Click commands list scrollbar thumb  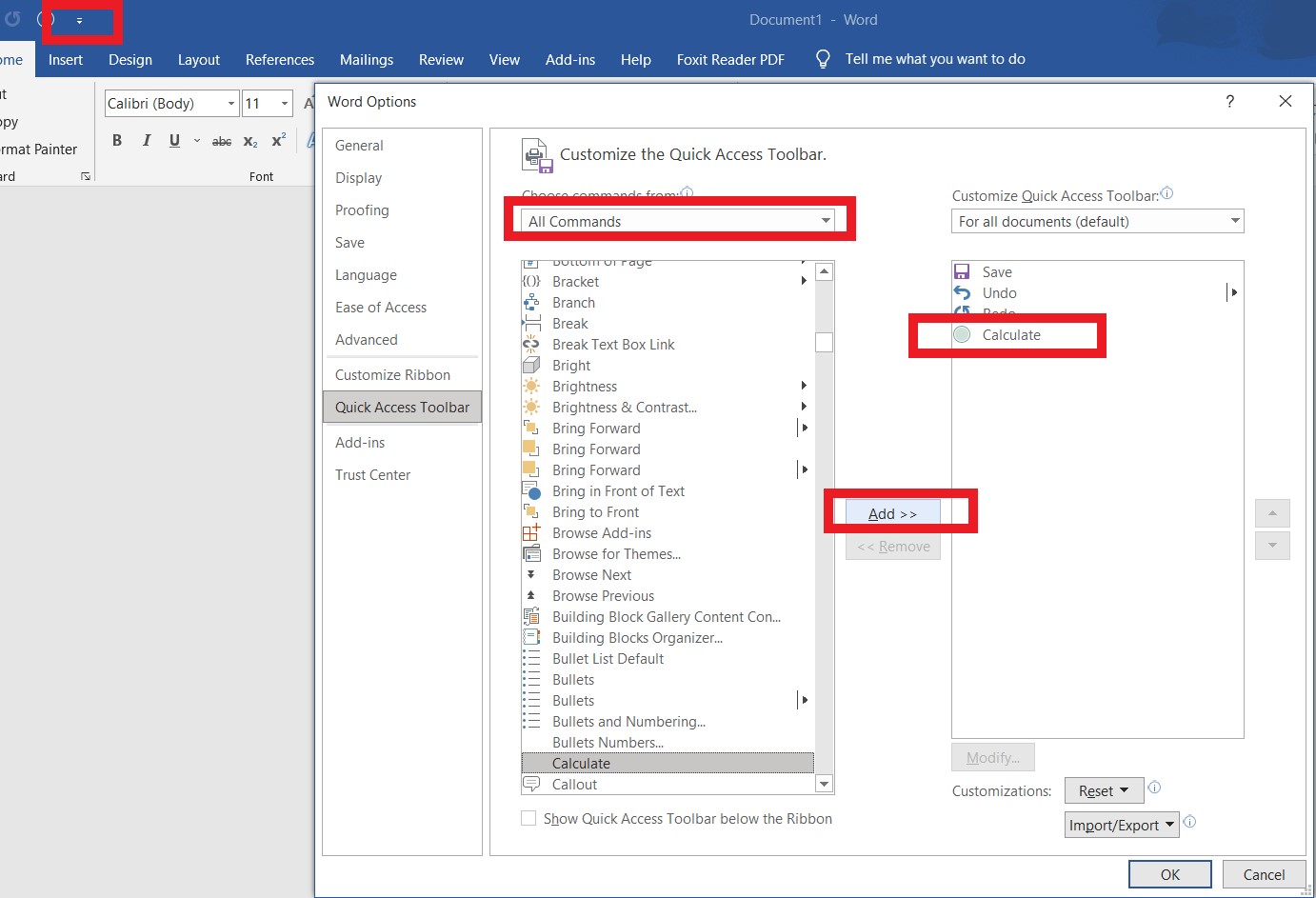pyautogui.click(x=824, y=342)
